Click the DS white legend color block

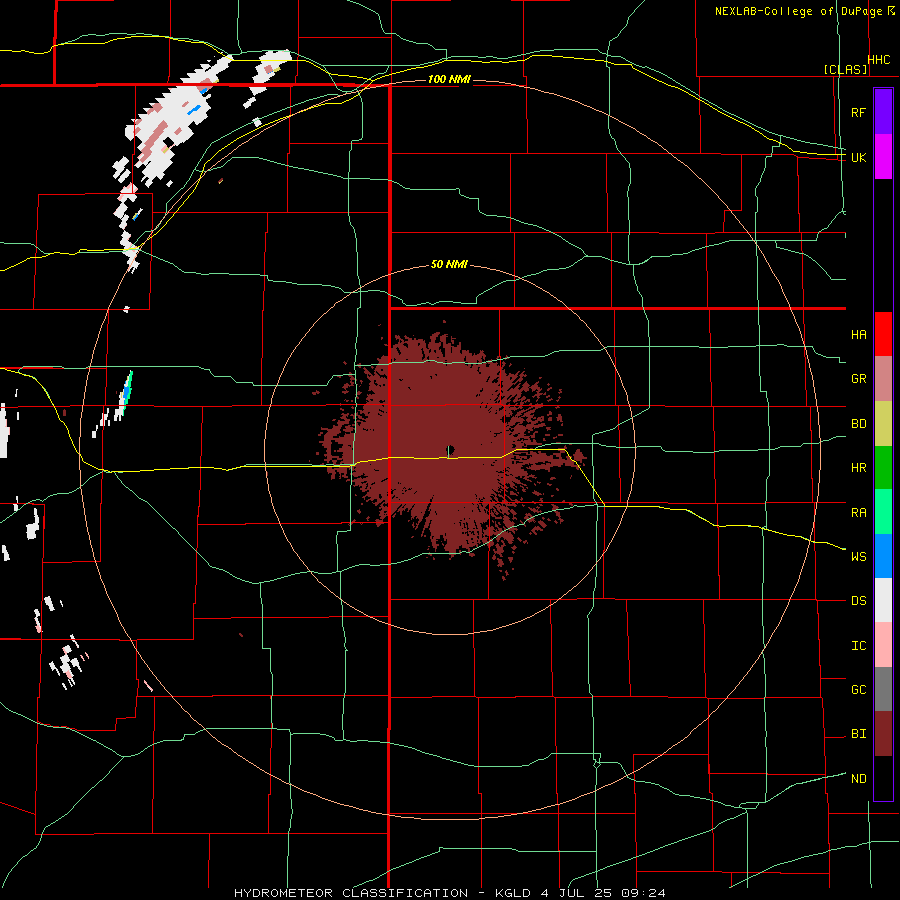(883, 600)
